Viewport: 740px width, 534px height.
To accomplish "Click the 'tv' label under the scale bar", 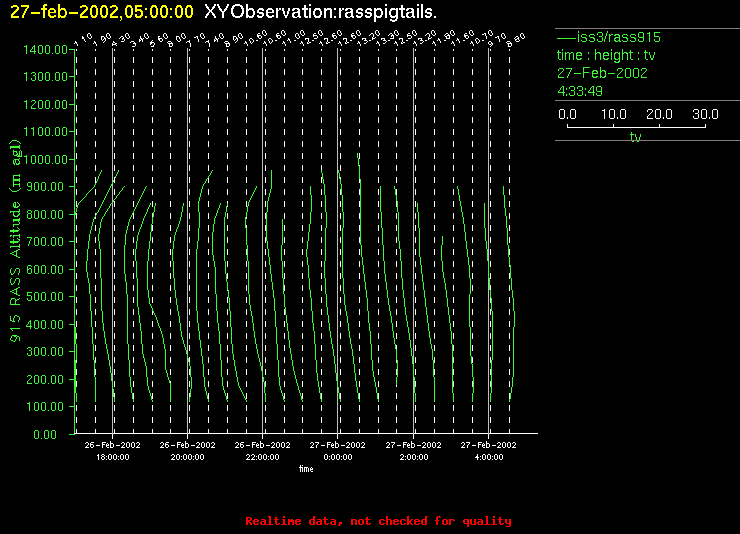I will (635, 138).
